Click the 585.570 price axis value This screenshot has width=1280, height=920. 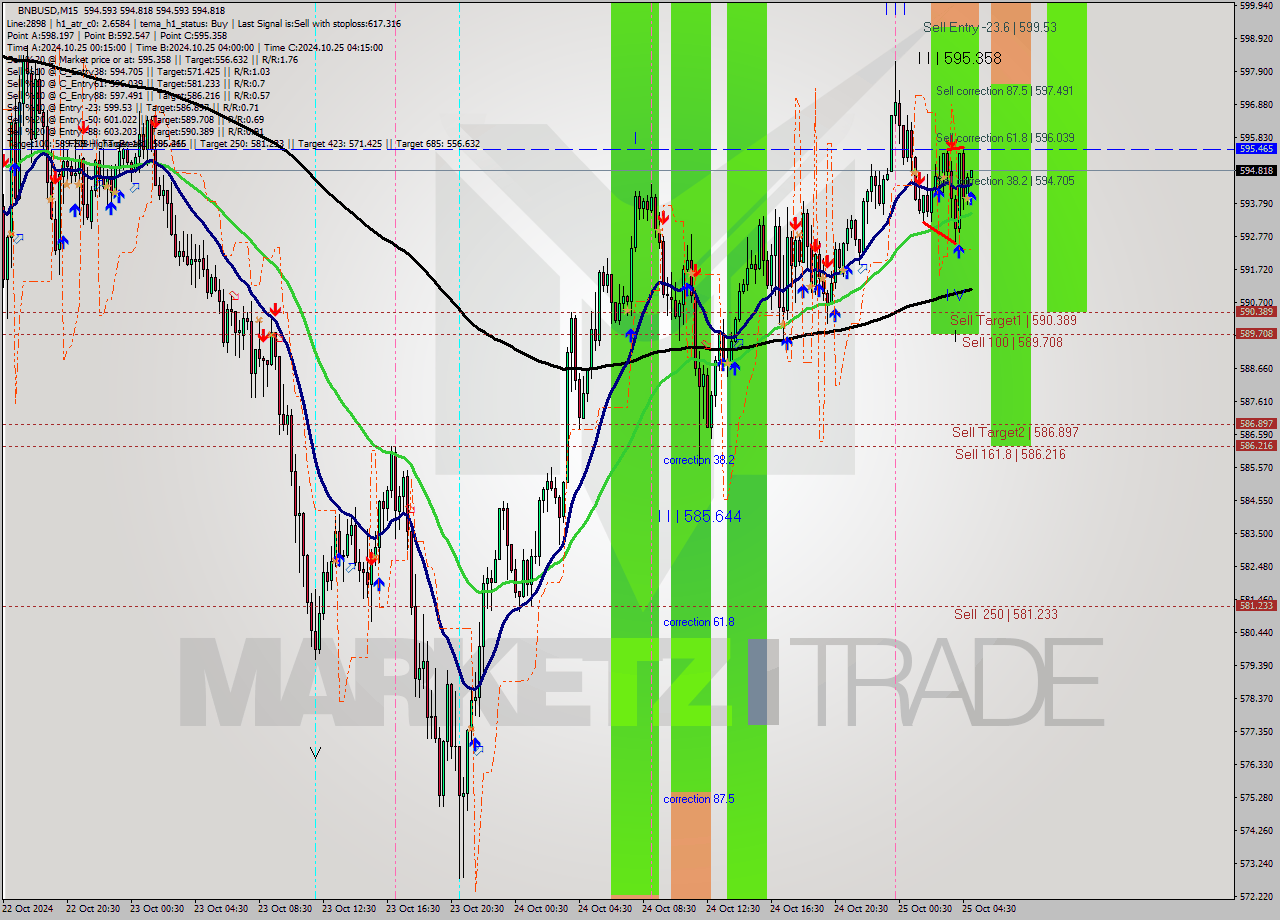tap(1256, 468)
